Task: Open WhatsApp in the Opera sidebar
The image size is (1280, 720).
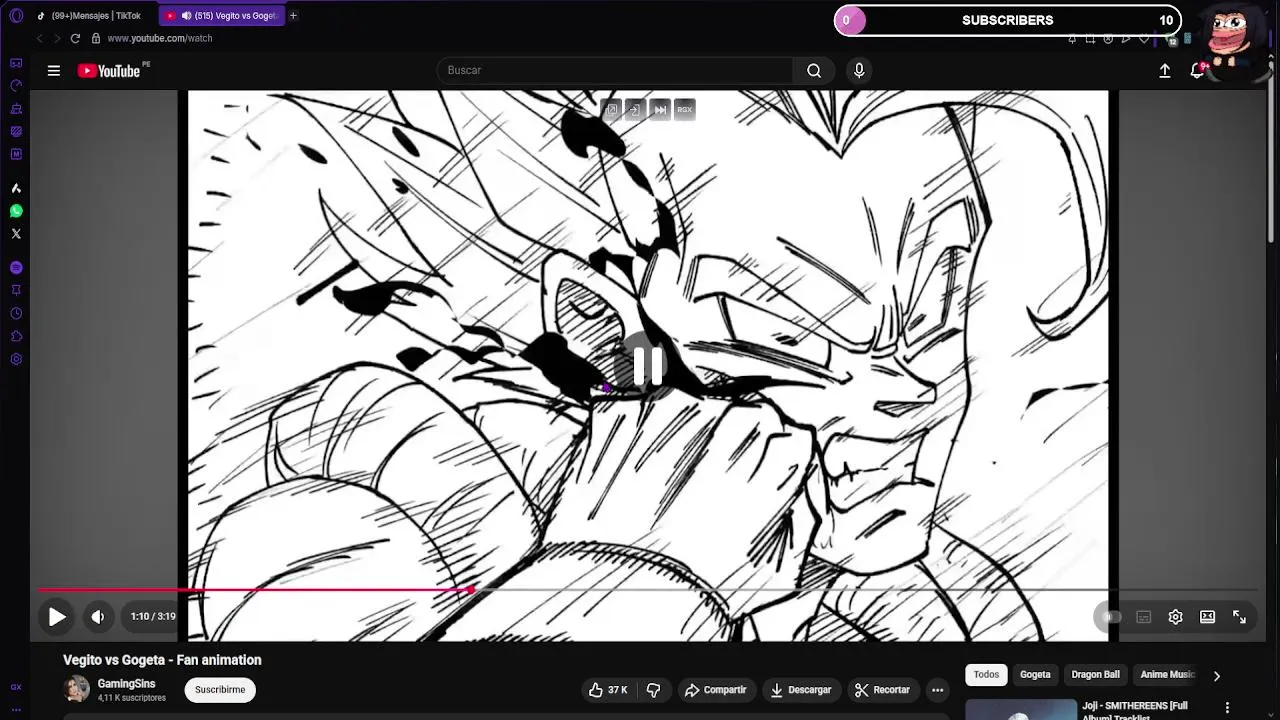Action: [x=16, y=211]
